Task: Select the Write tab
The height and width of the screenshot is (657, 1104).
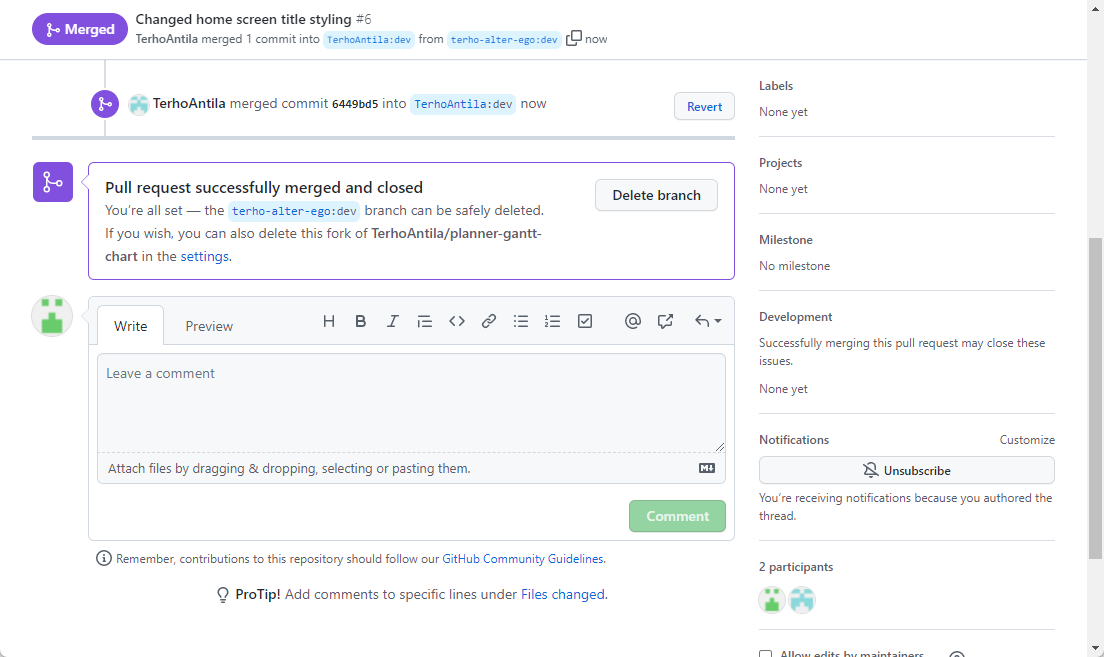Action: click(x=131, y=326)
